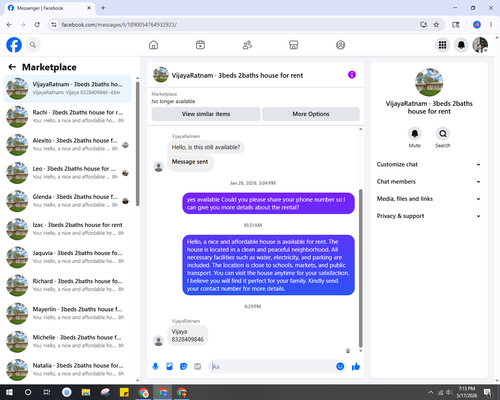This screenshot has width=500, height=400.
Task: Open the Chrome three-dot menu
Action: tap(491, 25)
